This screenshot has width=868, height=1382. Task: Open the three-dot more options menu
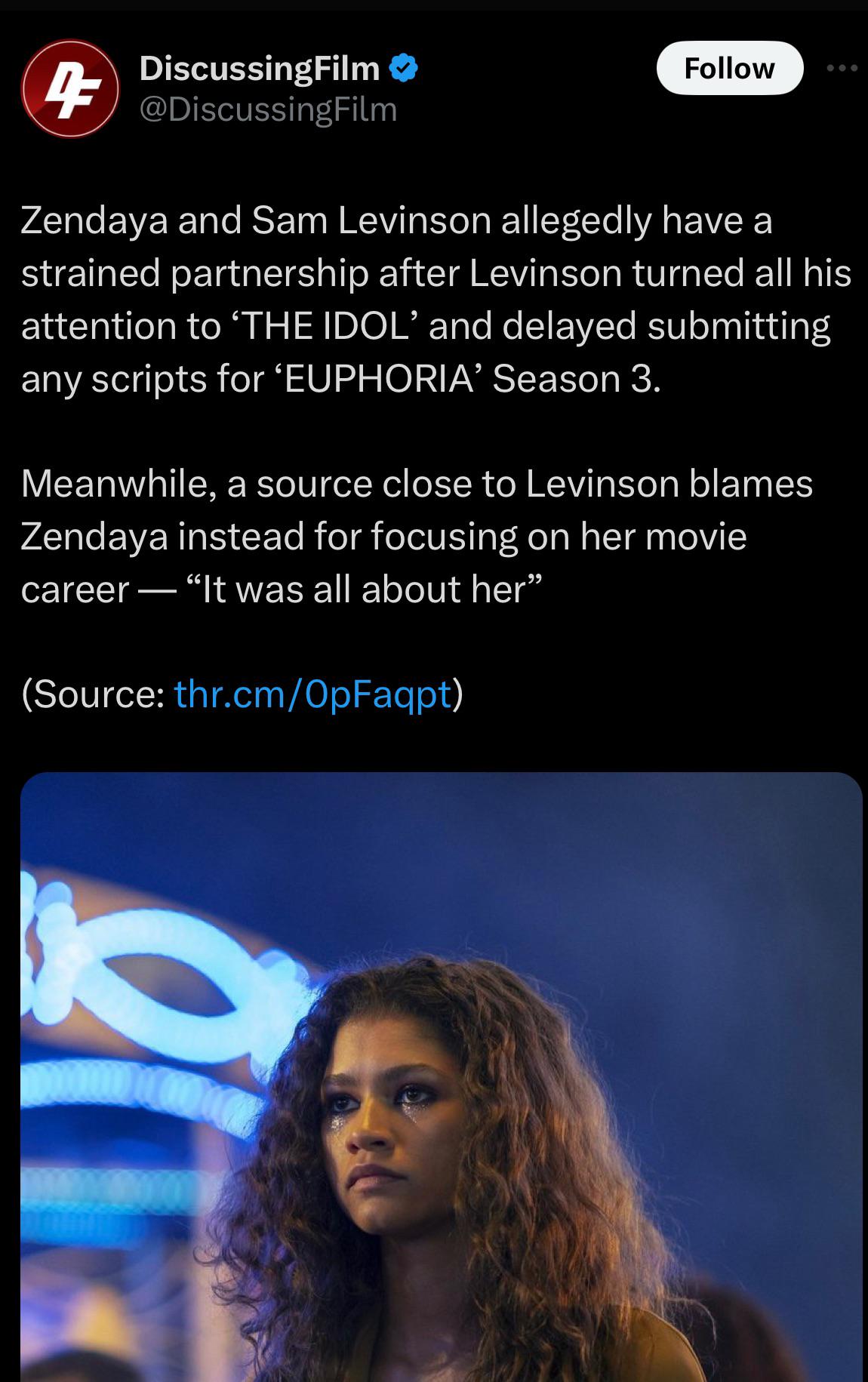click(x=842, y=69)
